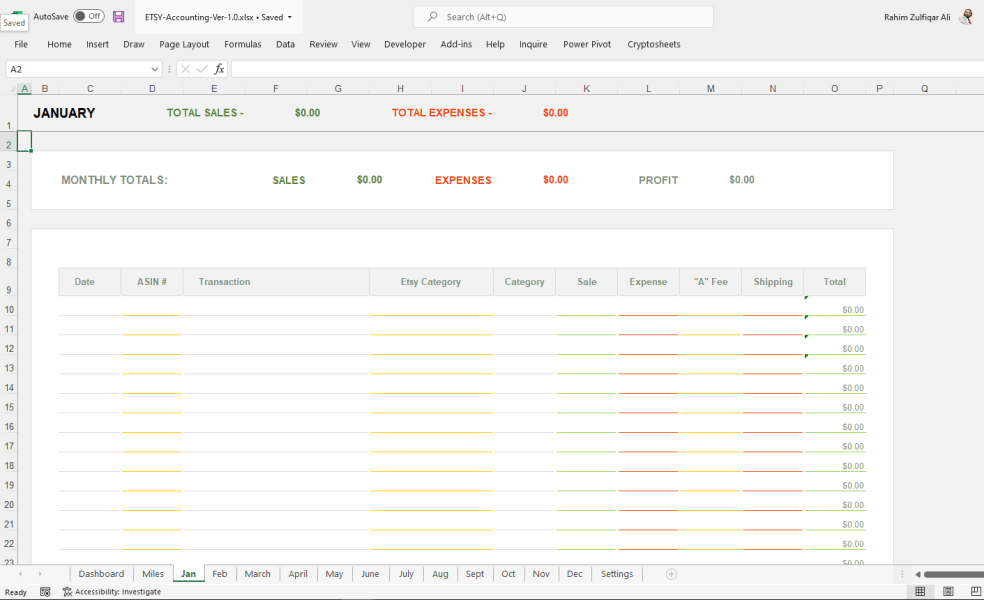Click inside the Search (Alt+Q) box
This screenshot has width=984, height=600.
562,16
